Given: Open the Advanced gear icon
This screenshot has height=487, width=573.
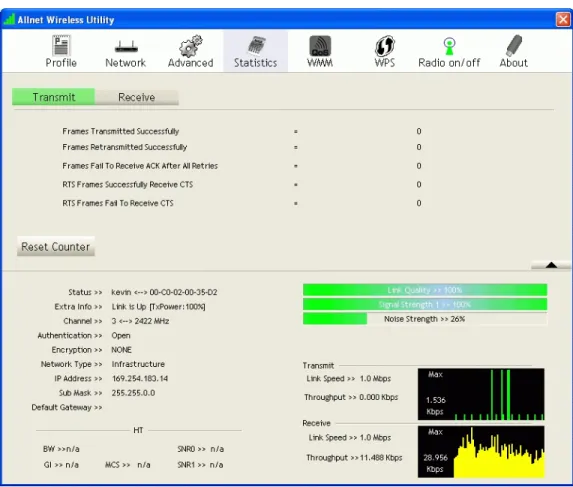Looking at the screenshot, I should [x=190, y=46].
